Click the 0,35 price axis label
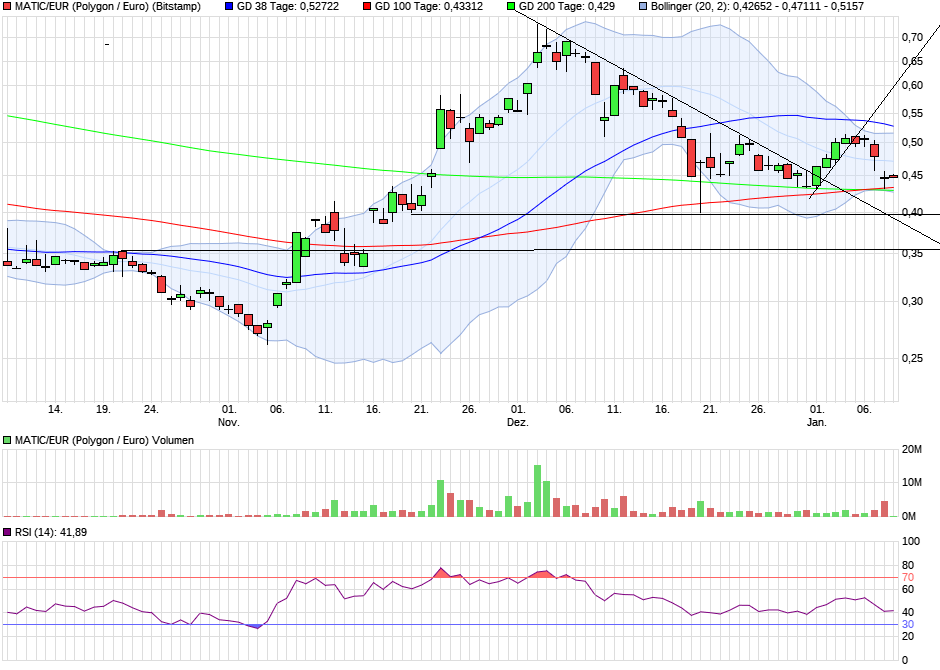The image size is (940, 670). coord(912,253)
